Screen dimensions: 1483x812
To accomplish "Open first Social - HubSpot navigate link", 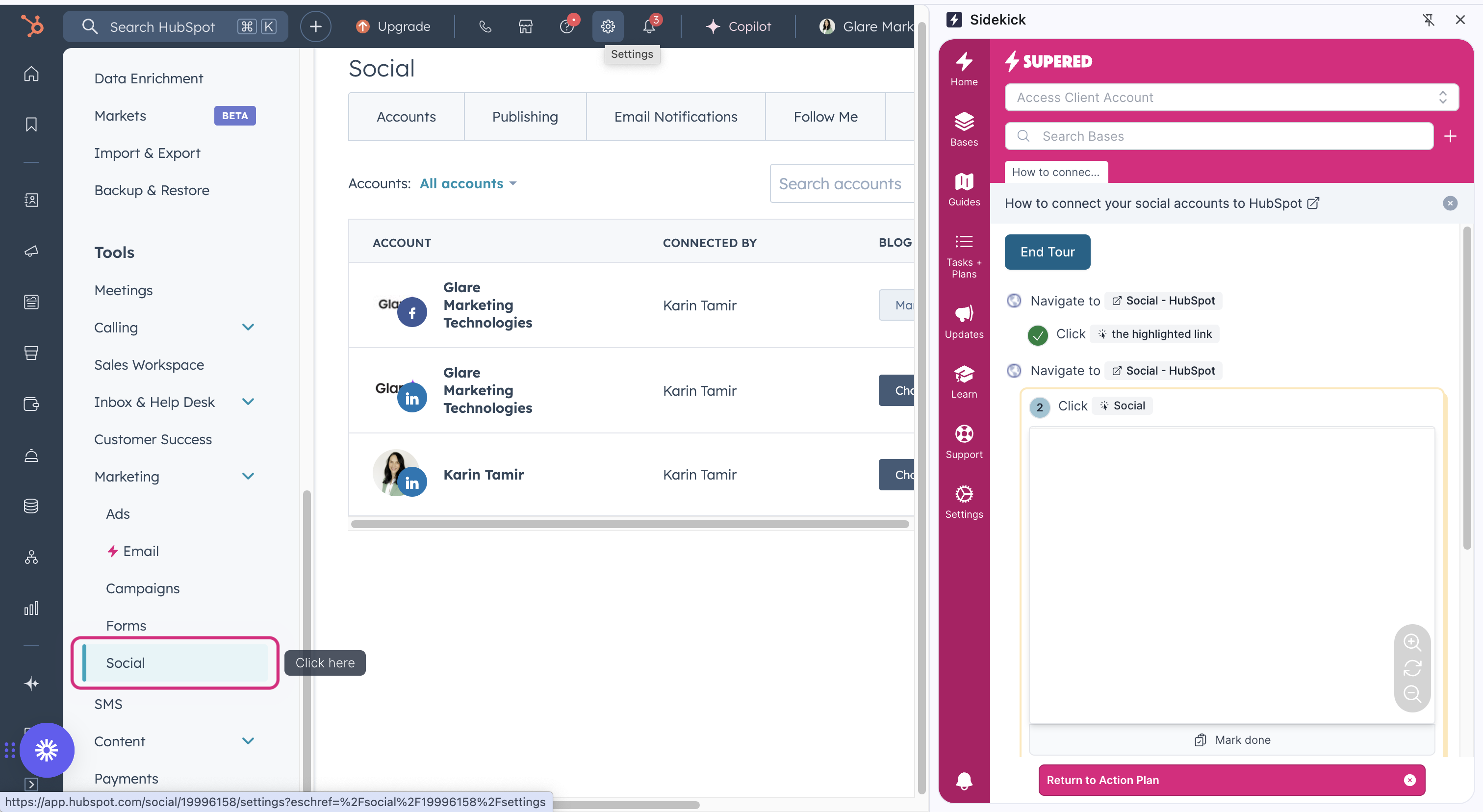I will (1163, 301).
